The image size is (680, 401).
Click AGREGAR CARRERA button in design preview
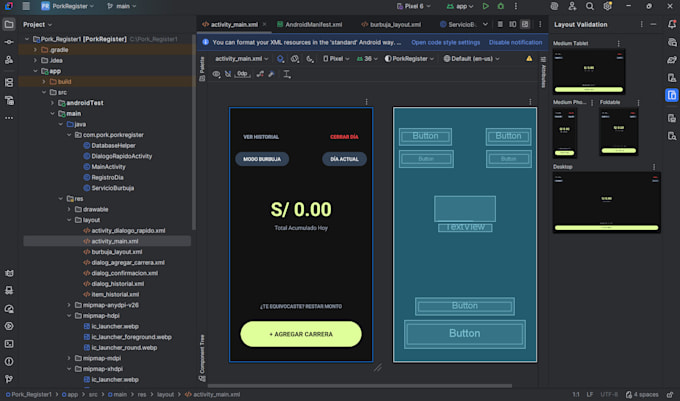coord(301,334)
